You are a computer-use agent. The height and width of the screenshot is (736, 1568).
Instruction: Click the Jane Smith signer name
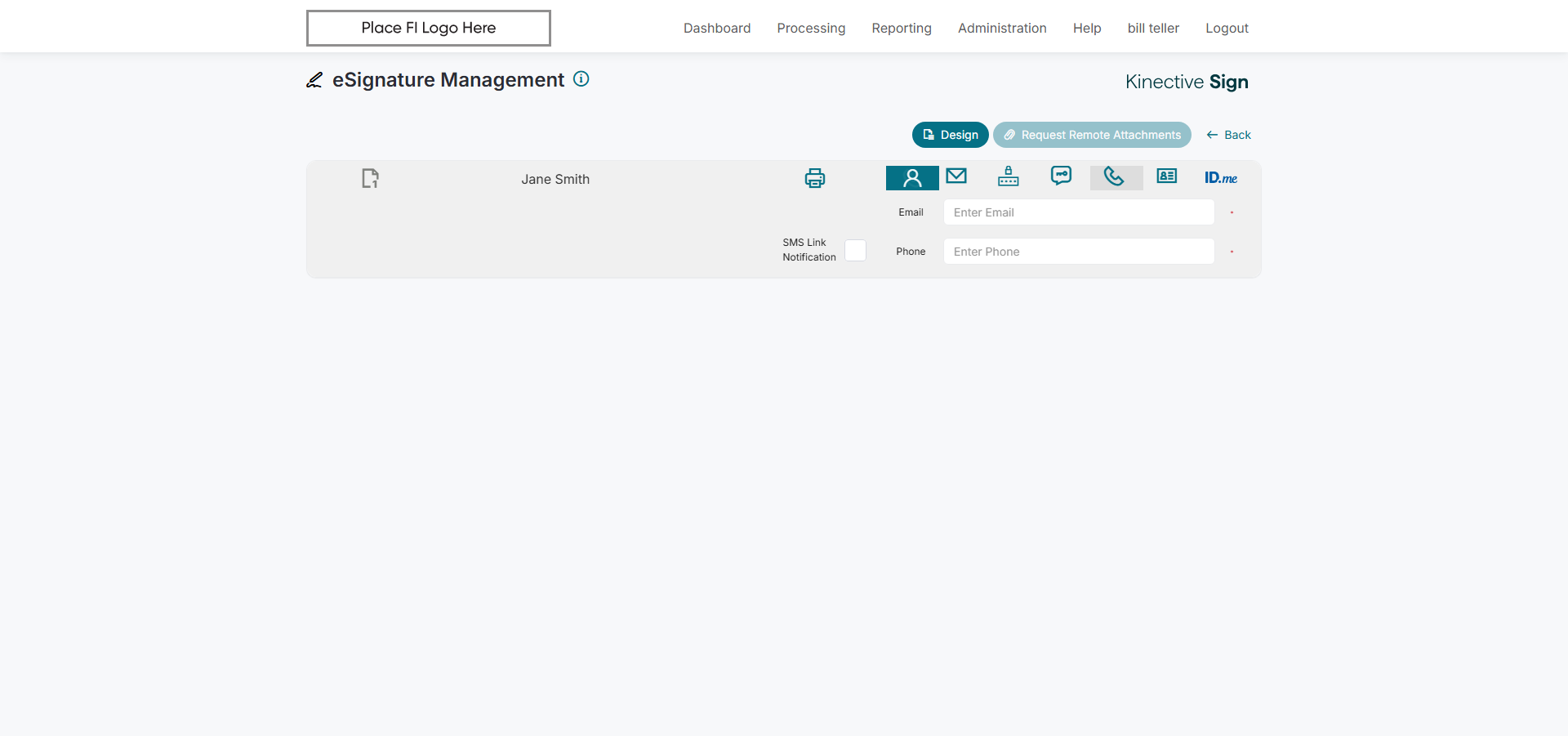click(555, 179)
